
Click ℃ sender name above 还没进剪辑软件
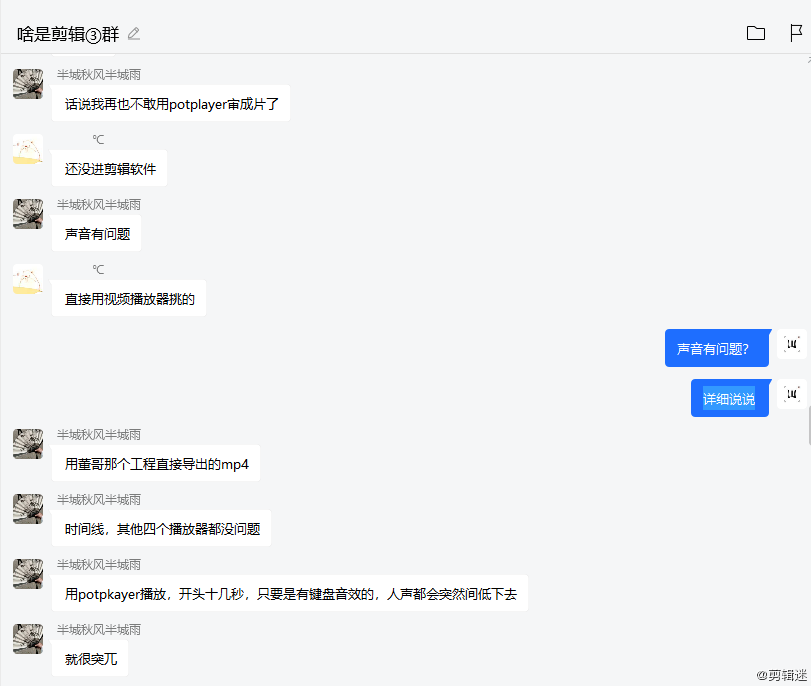pos(98,140)
